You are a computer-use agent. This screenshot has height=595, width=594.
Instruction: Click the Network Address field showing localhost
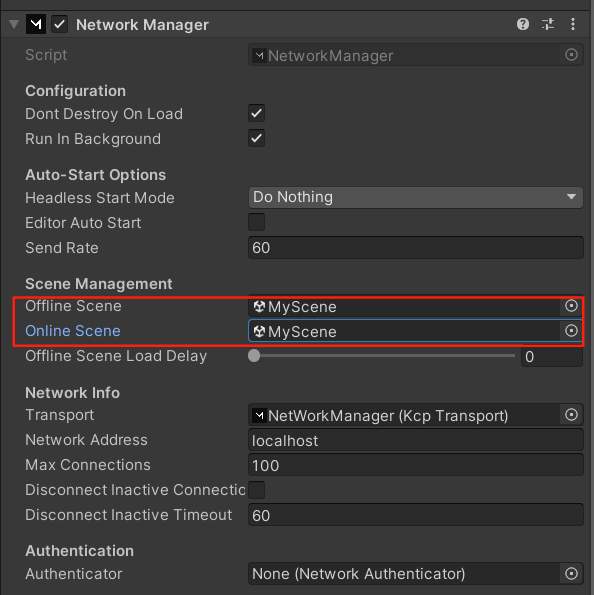(x=416, y=441)
